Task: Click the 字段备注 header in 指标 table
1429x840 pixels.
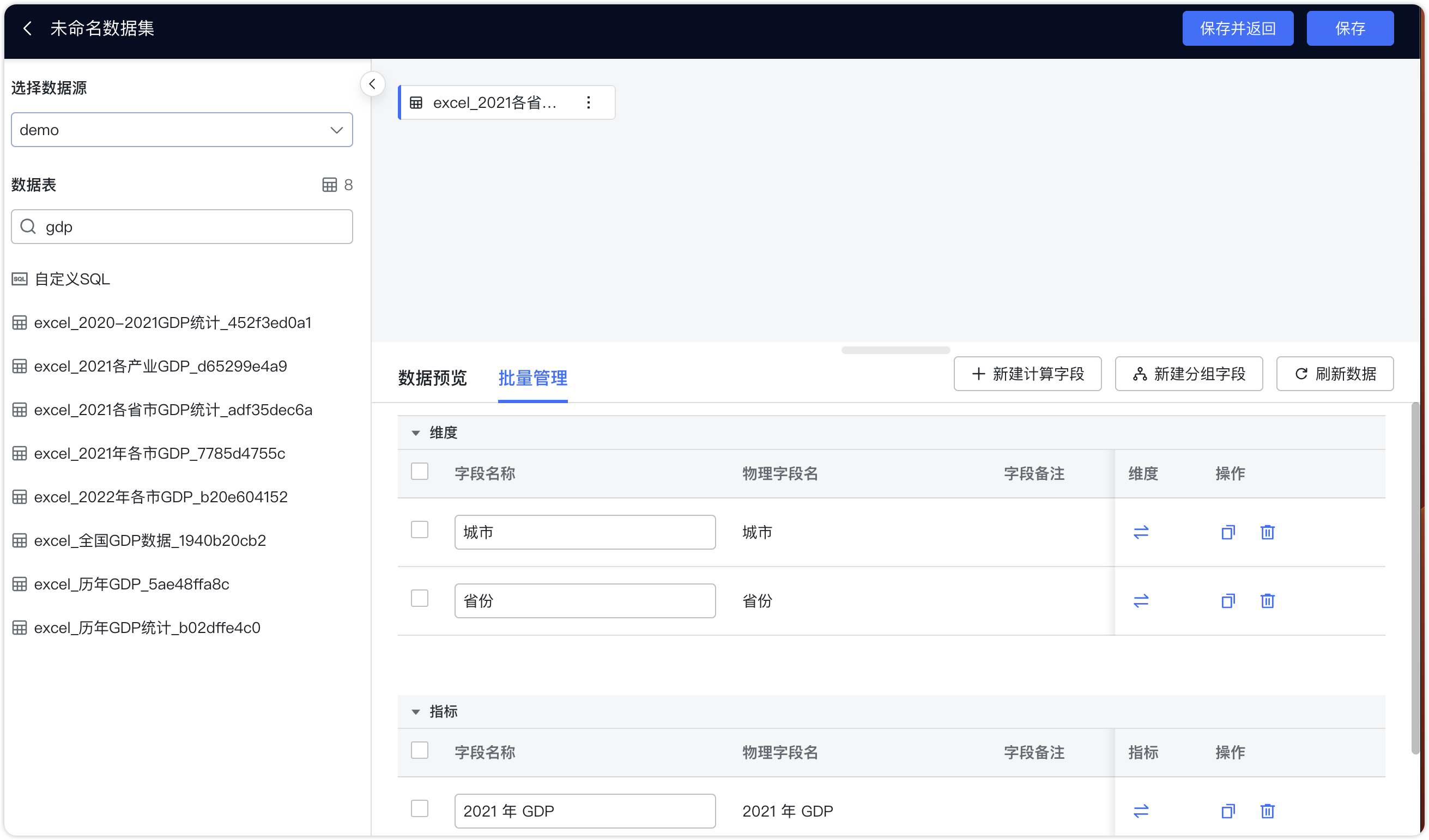Action: click(x=1034, y=753)
